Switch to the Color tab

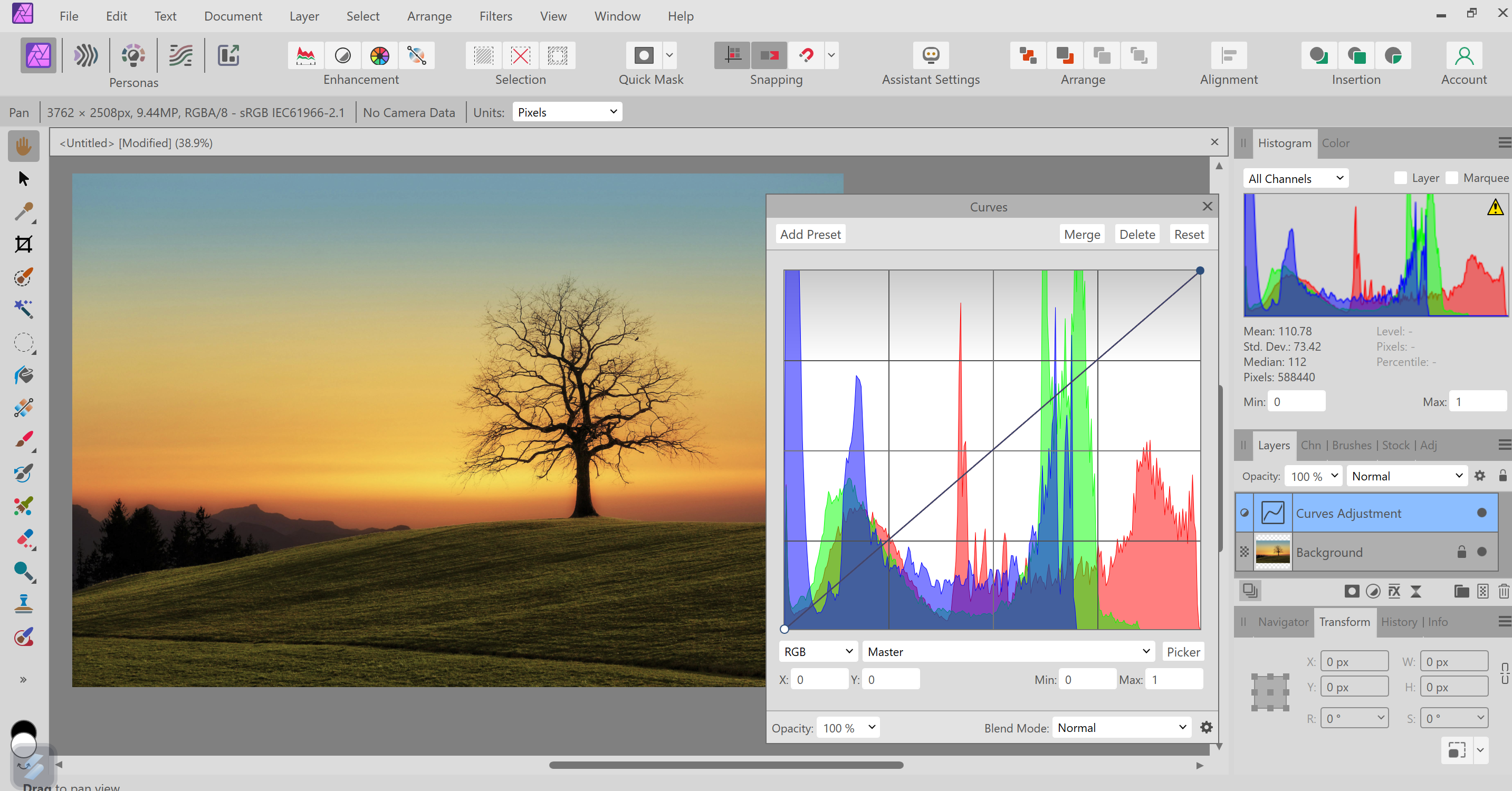point(1336,142)
